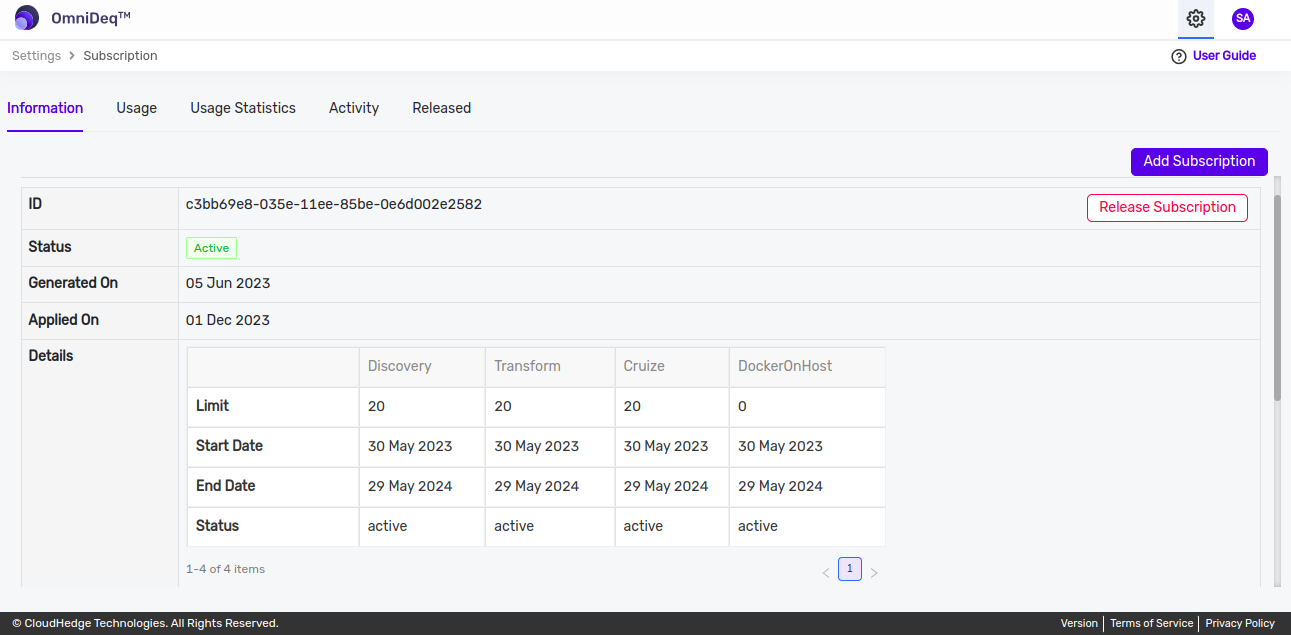Select the Activity tab
Image resolution: width=1291 pixels, height=635 pixels.
[354, 108]
